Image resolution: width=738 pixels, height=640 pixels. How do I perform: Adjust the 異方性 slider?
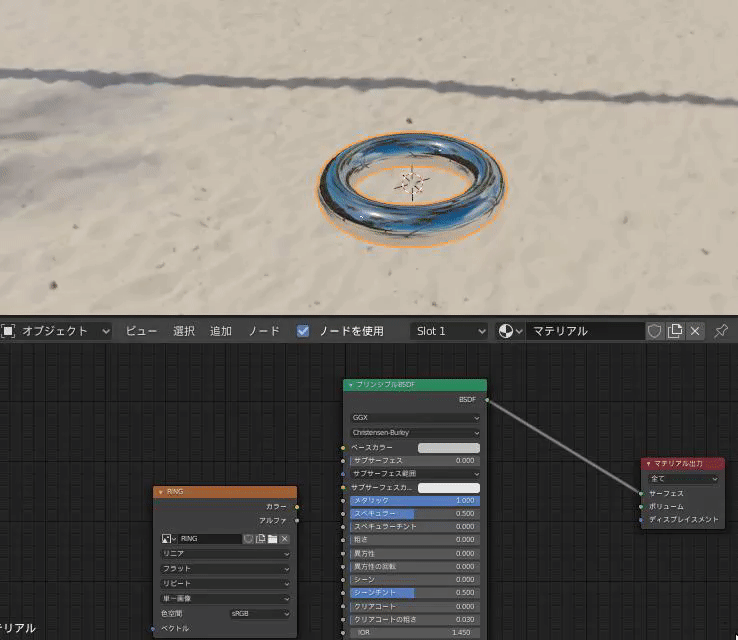[x=415, y=554]
